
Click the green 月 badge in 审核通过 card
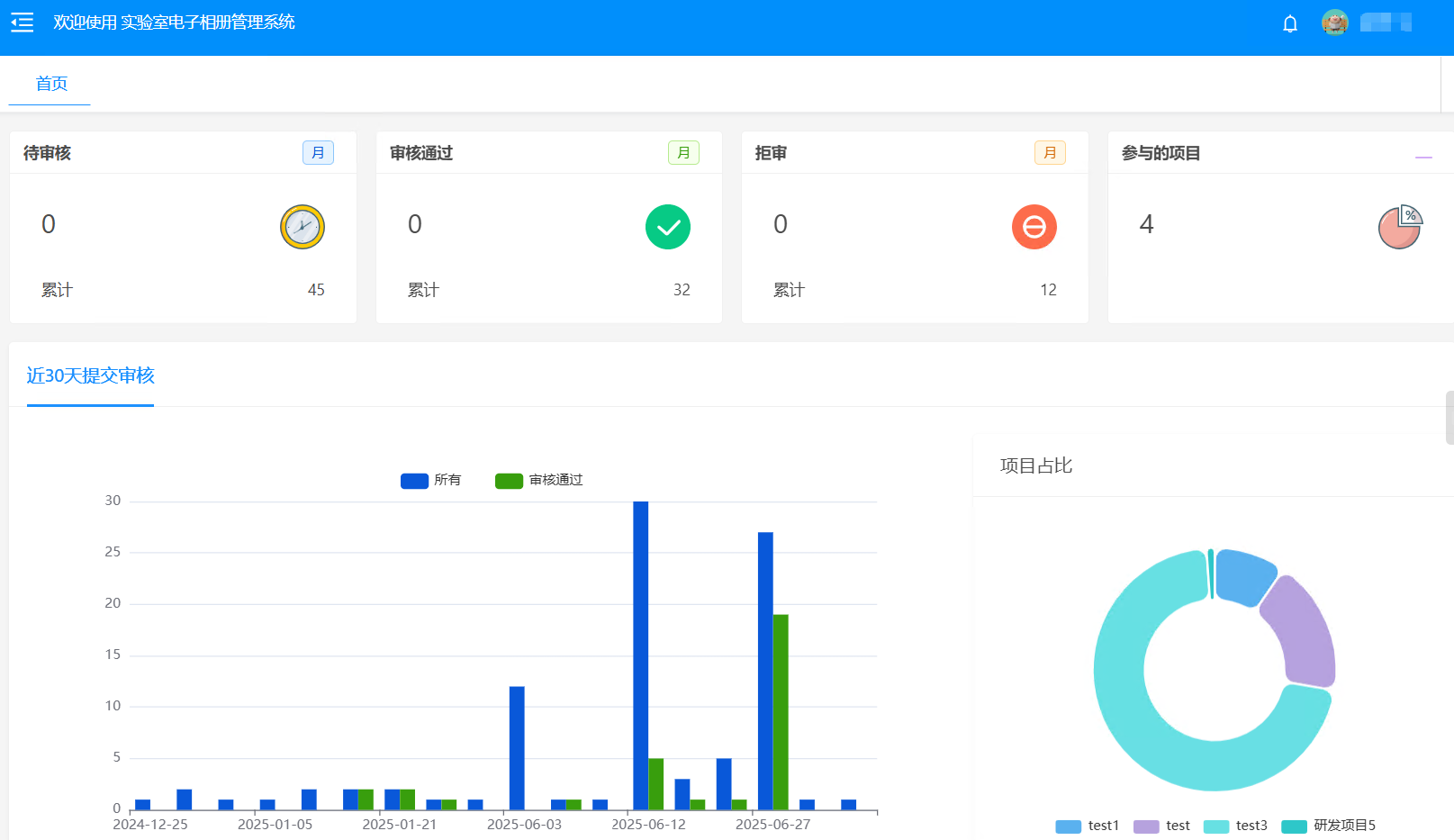coord(683,153)
